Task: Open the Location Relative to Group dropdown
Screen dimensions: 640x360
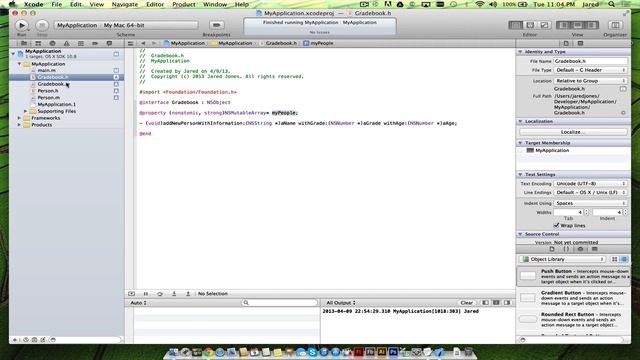Action: [590, 81]
